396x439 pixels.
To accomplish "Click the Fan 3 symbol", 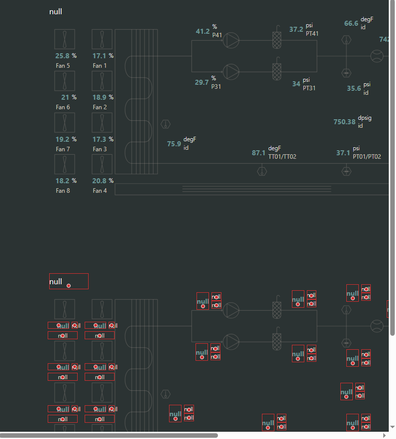I will [102, 123].
